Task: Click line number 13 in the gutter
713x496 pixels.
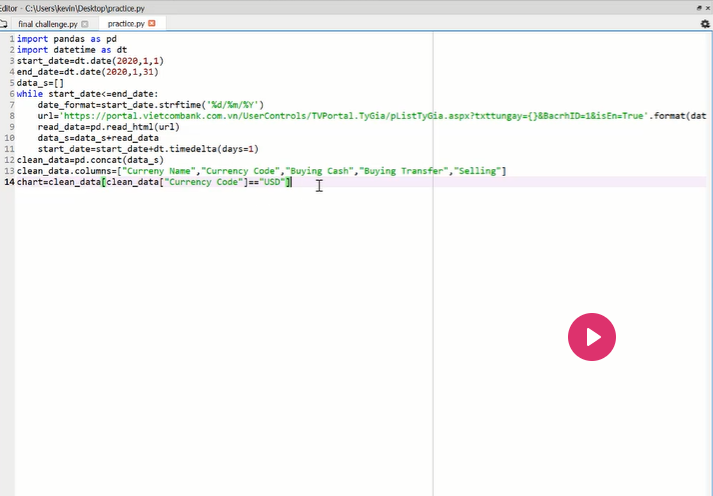Action: [9, 171]
